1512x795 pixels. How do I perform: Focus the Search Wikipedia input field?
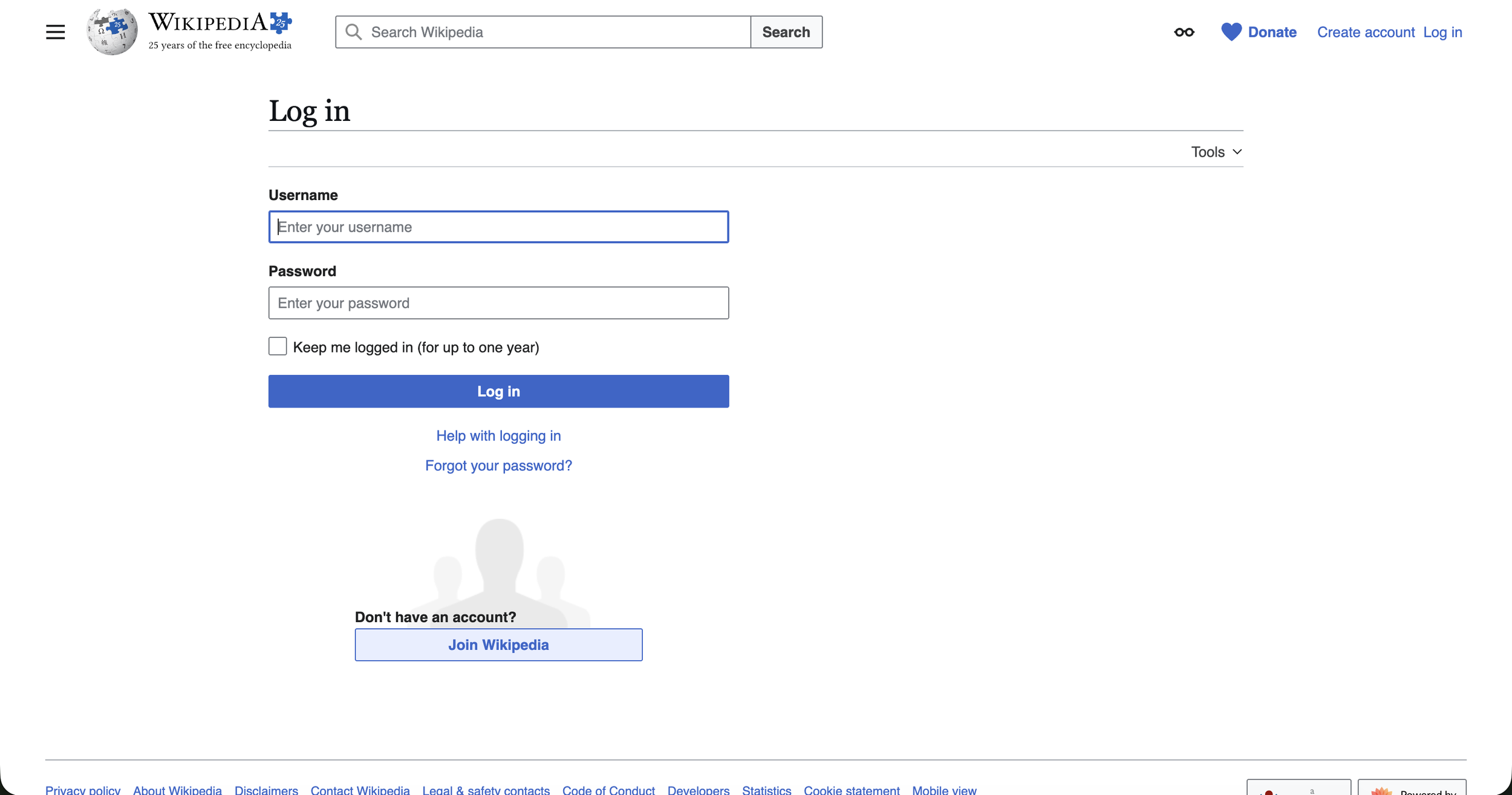543,32
